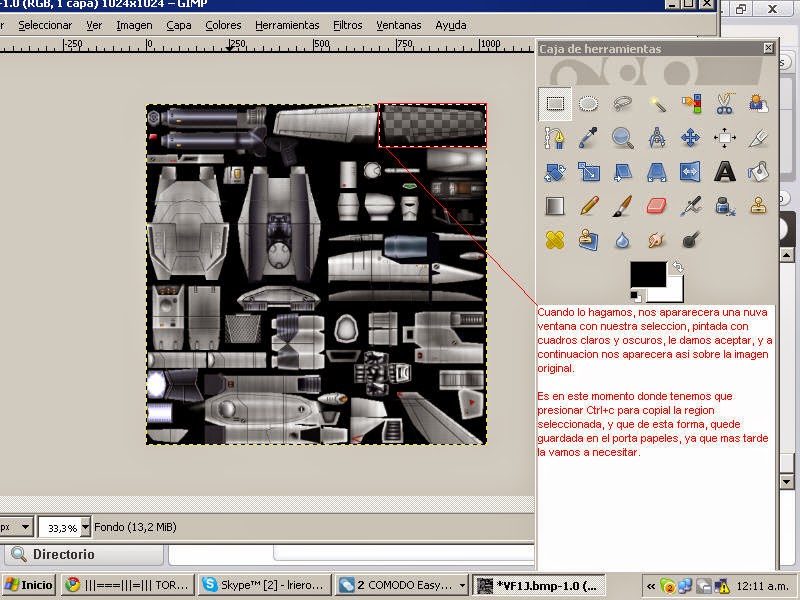Select the Scissors Select tool

coord(724,103)
